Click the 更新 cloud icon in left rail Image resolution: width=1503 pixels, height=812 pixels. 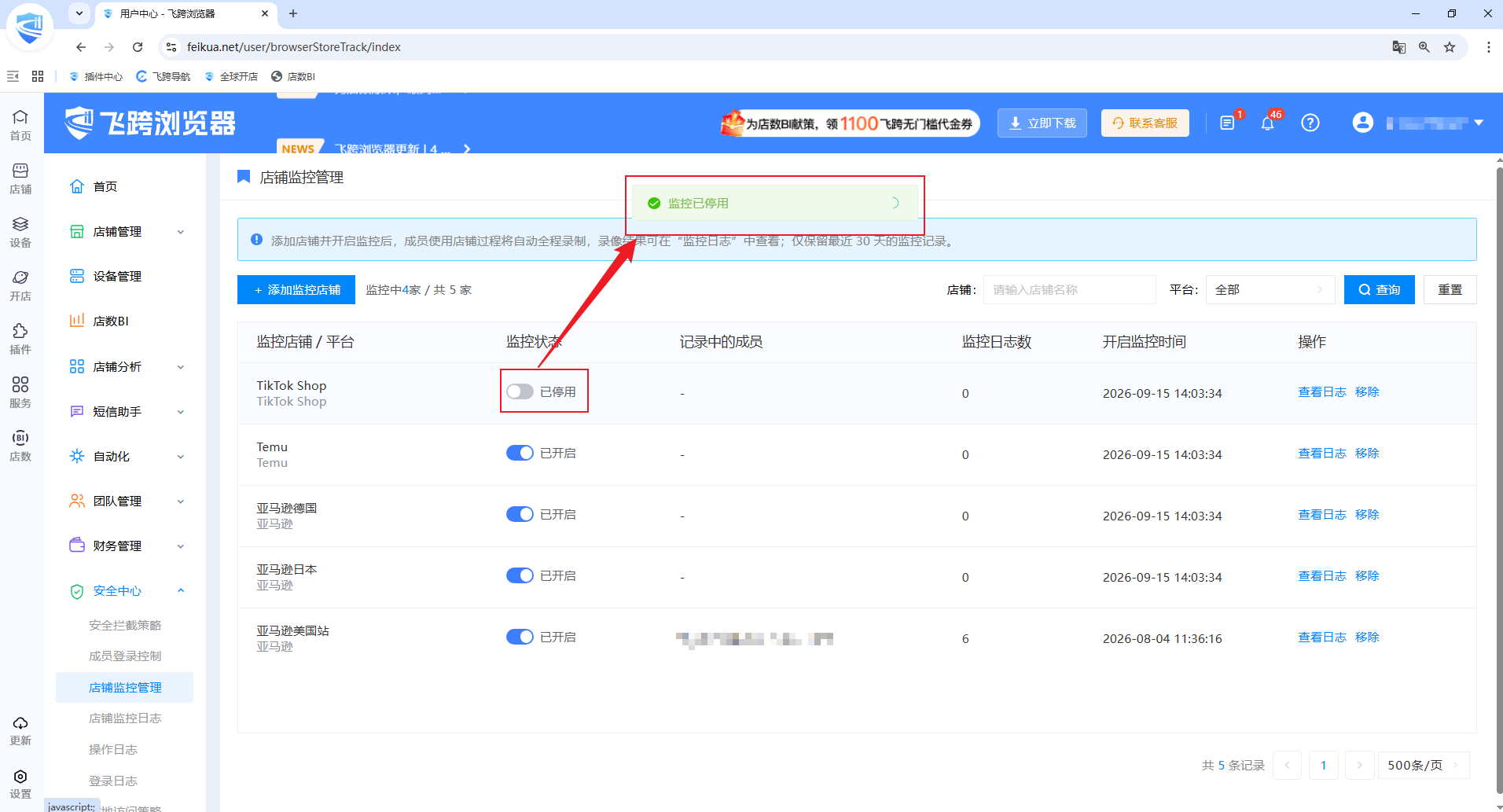coord(20,730)
